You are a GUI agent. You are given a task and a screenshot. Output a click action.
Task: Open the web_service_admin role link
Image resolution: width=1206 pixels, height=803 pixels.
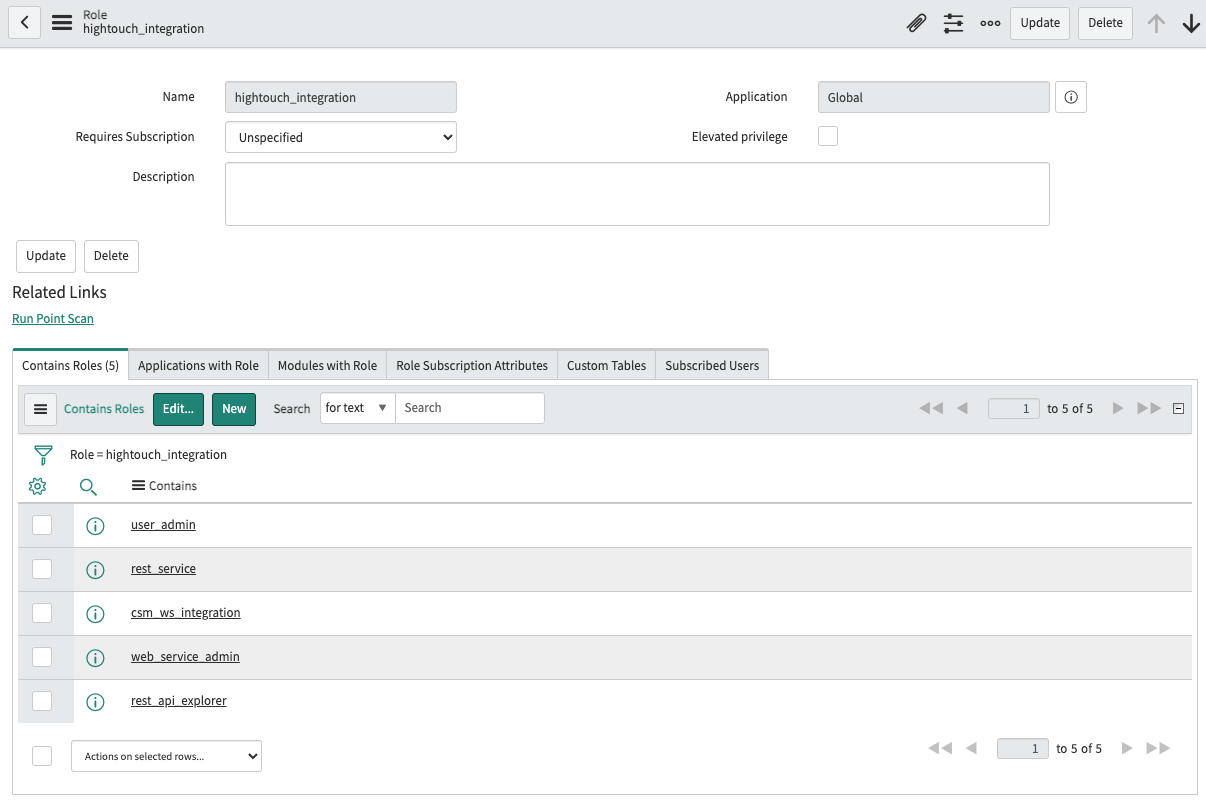(x=185, y=657)
